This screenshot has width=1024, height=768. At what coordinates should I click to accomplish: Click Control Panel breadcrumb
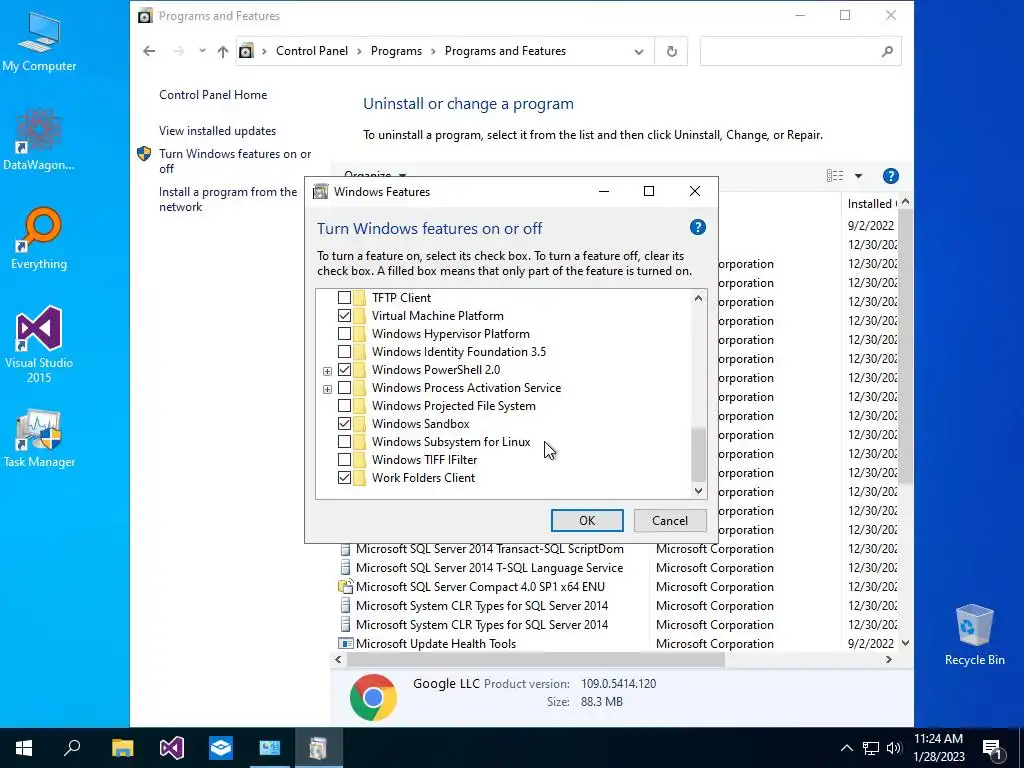[x=312, y=51]
